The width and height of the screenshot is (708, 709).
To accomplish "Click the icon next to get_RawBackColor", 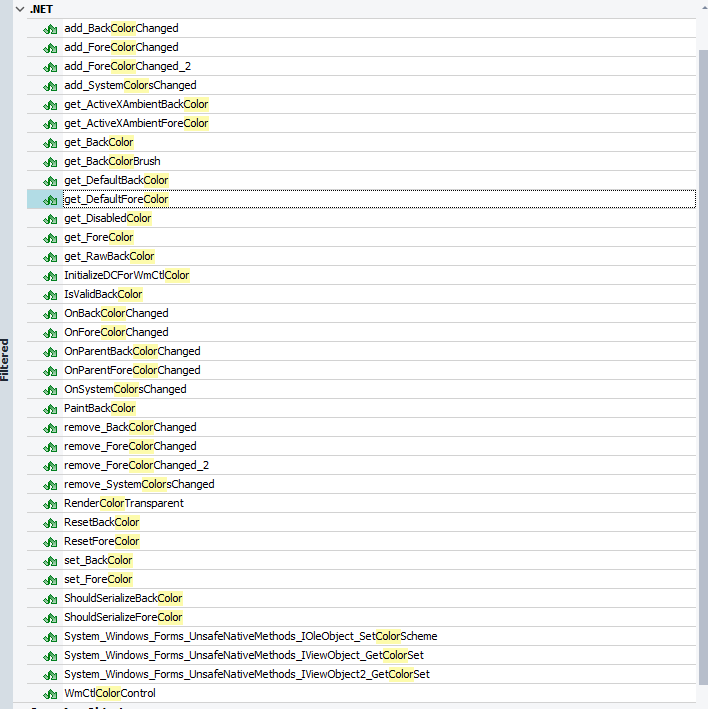I will pyautogui.click(x=50, y=256).
